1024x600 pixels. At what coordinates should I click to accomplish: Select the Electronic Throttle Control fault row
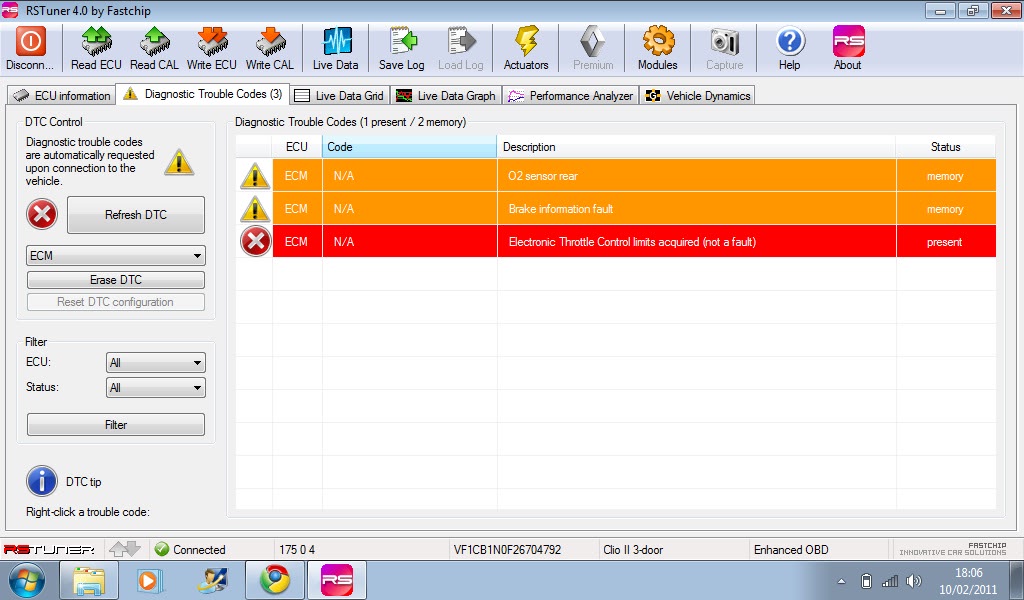click(x=631, y=242)
